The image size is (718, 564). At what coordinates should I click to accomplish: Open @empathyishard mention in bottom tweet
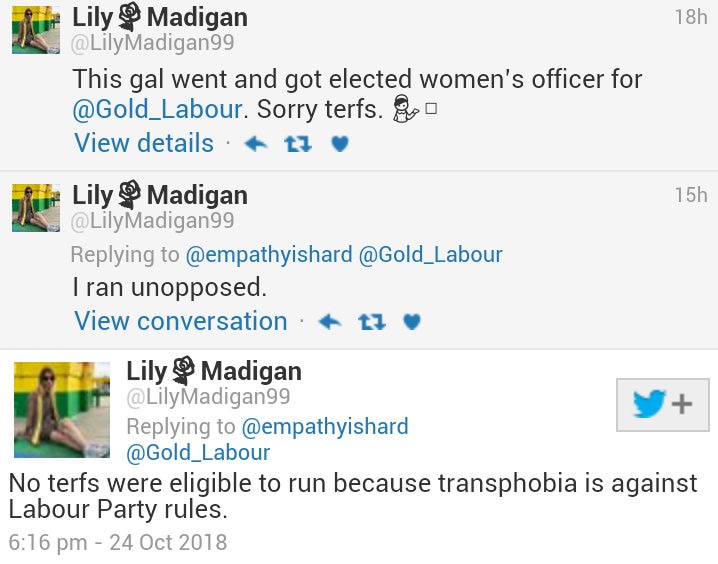tap(325, 427)
